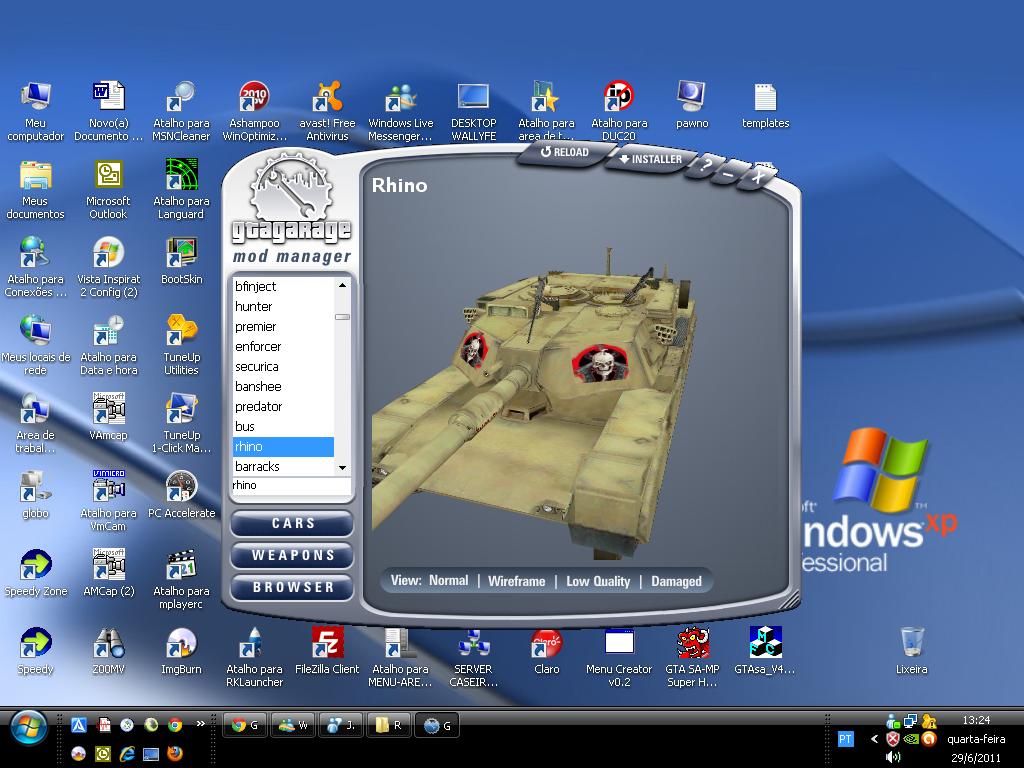The width and height of the screenshot is (1024, 768).
Task: Set view mode to Normal
Action: tap(448, 581)
